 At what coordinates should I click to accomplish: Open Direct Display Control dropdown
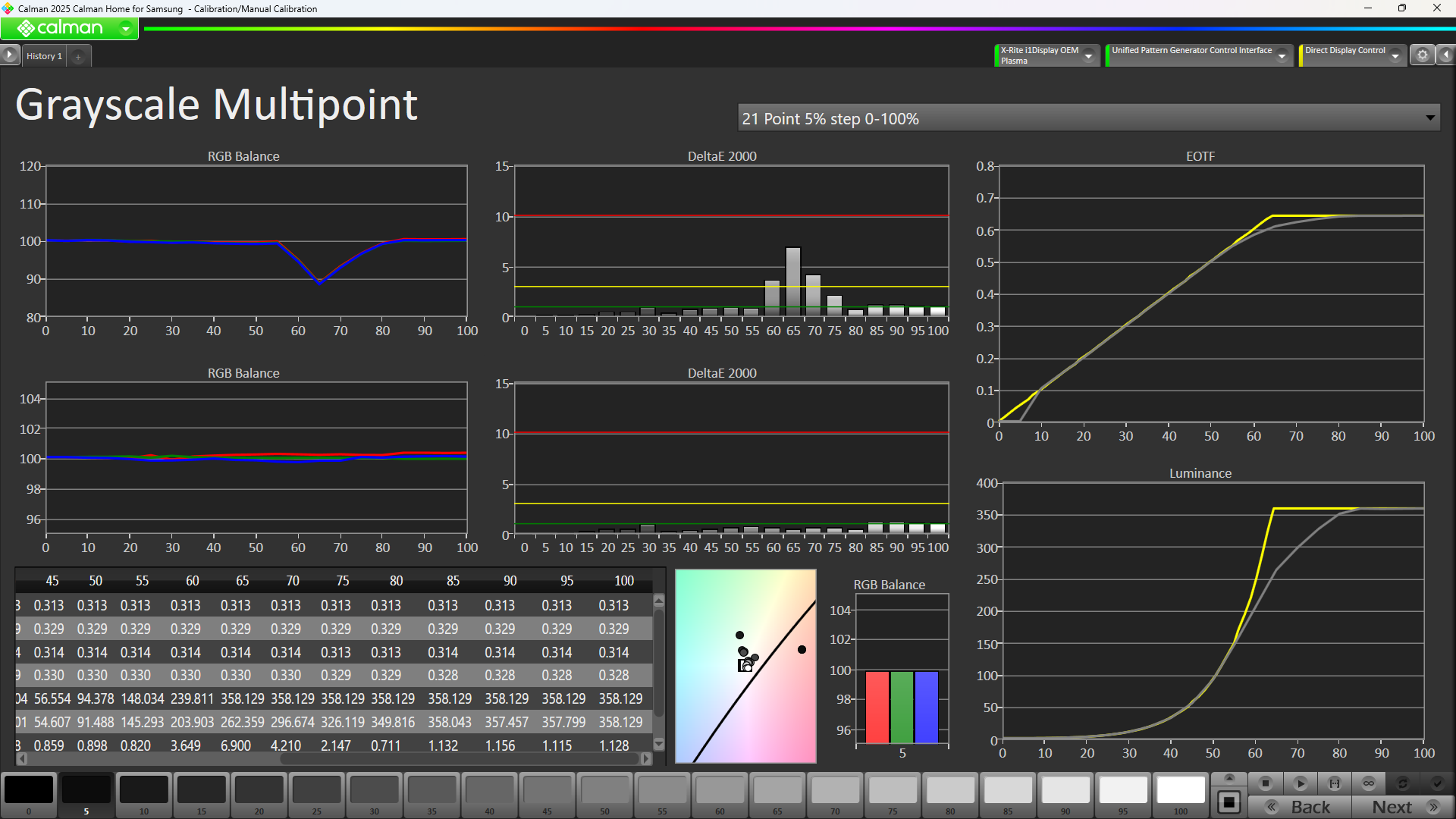1395,56
